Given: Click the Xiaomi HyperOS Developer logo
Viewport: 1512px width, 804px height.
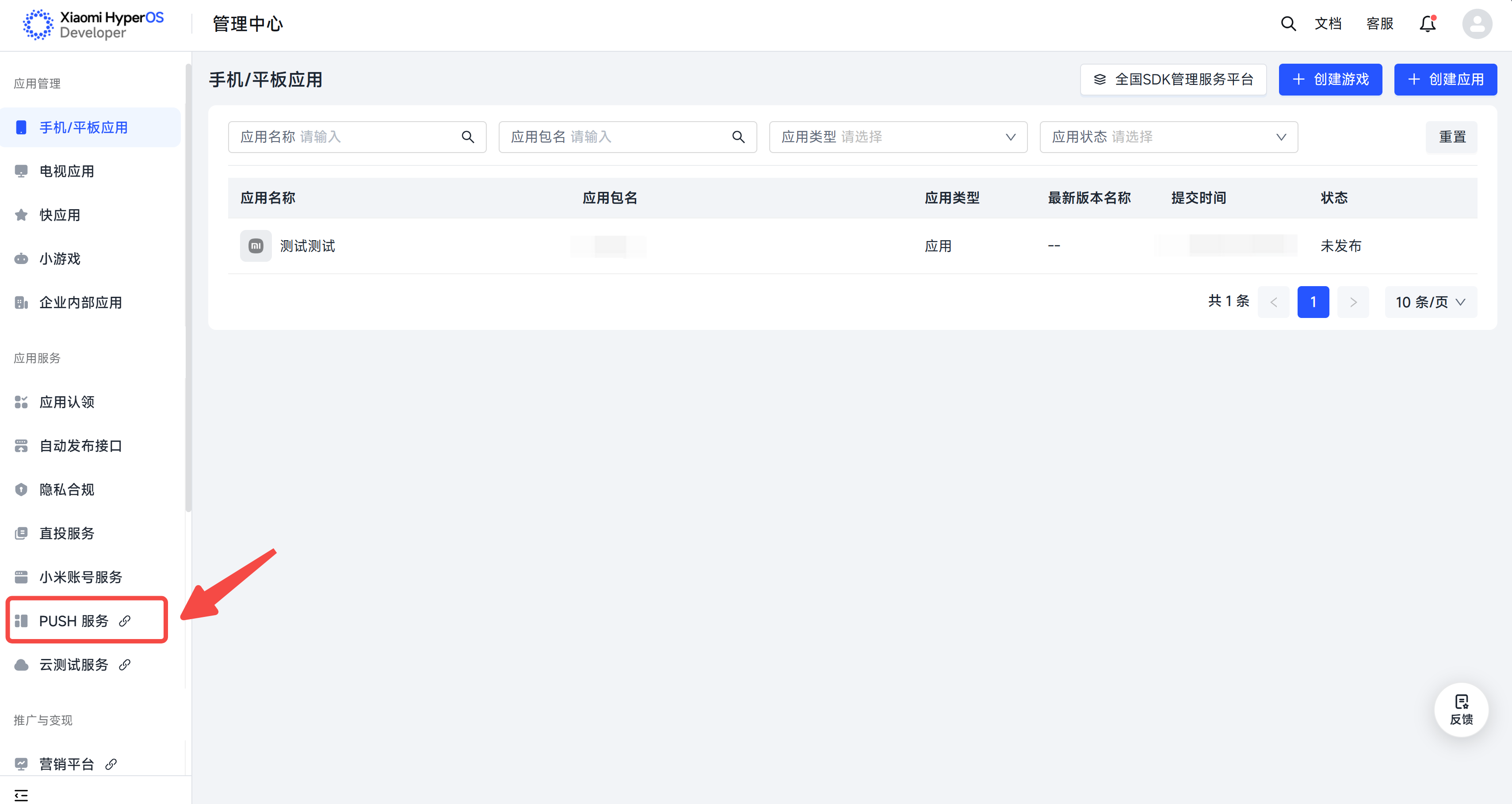Looking at the screenshot, I should pos(94,25).
